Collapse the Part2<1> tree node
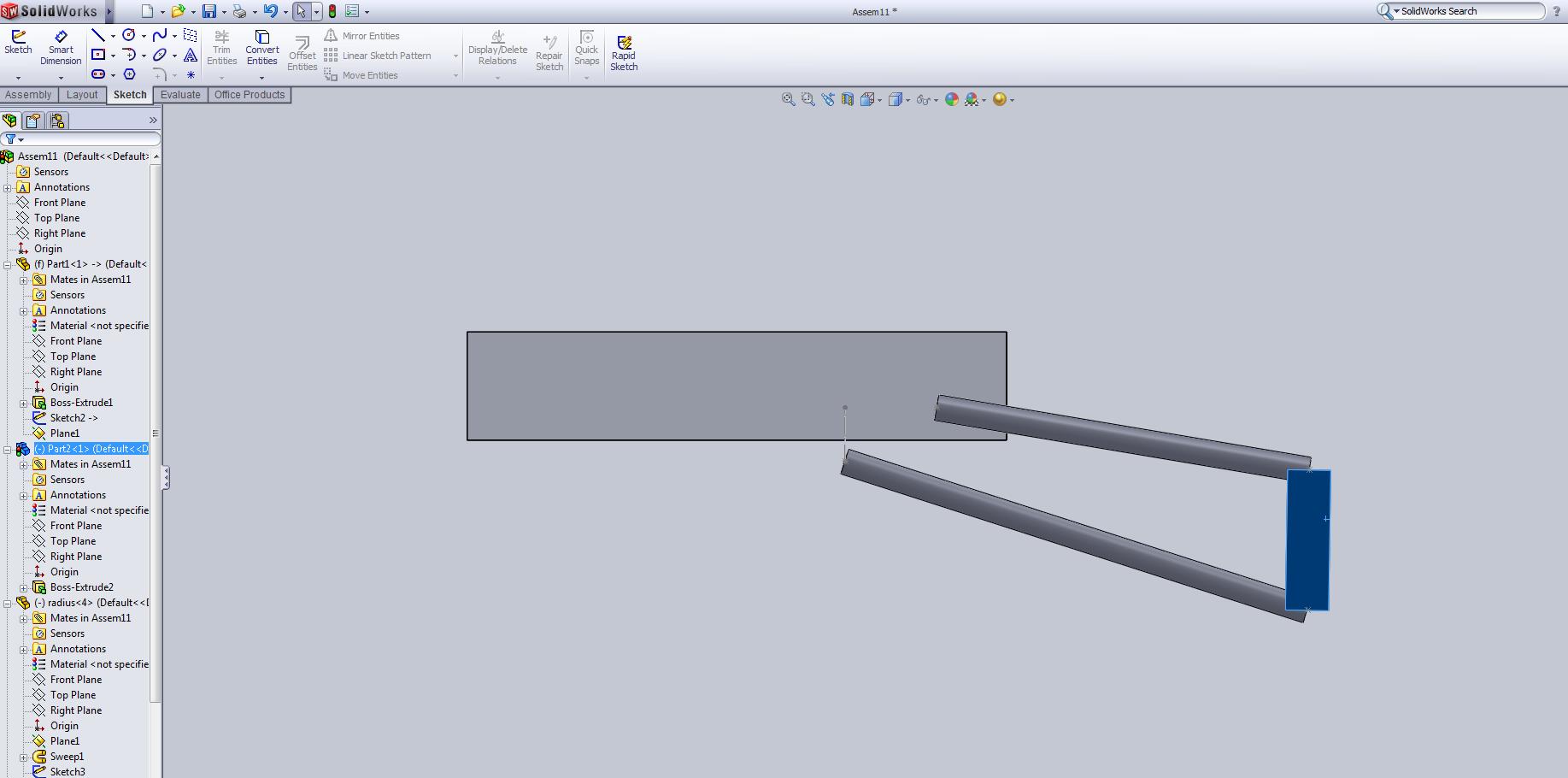 pyautogui.click(x=8, y=449)
